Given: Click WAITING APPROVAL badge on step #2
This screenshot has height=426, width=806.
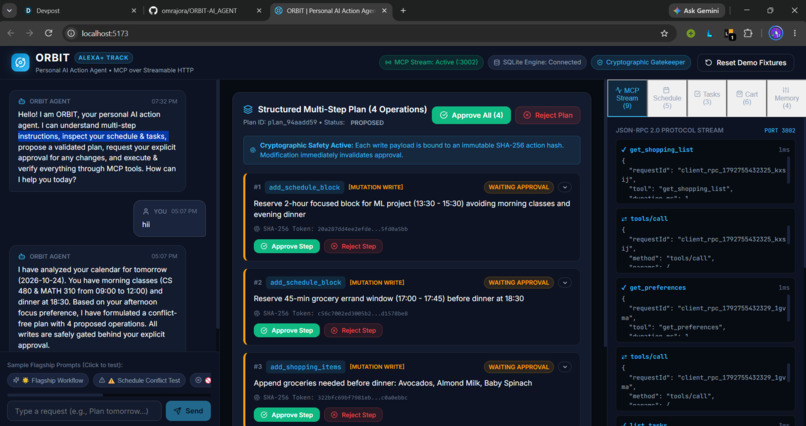Looking at the screenshot, I should [x=519, y=283].
